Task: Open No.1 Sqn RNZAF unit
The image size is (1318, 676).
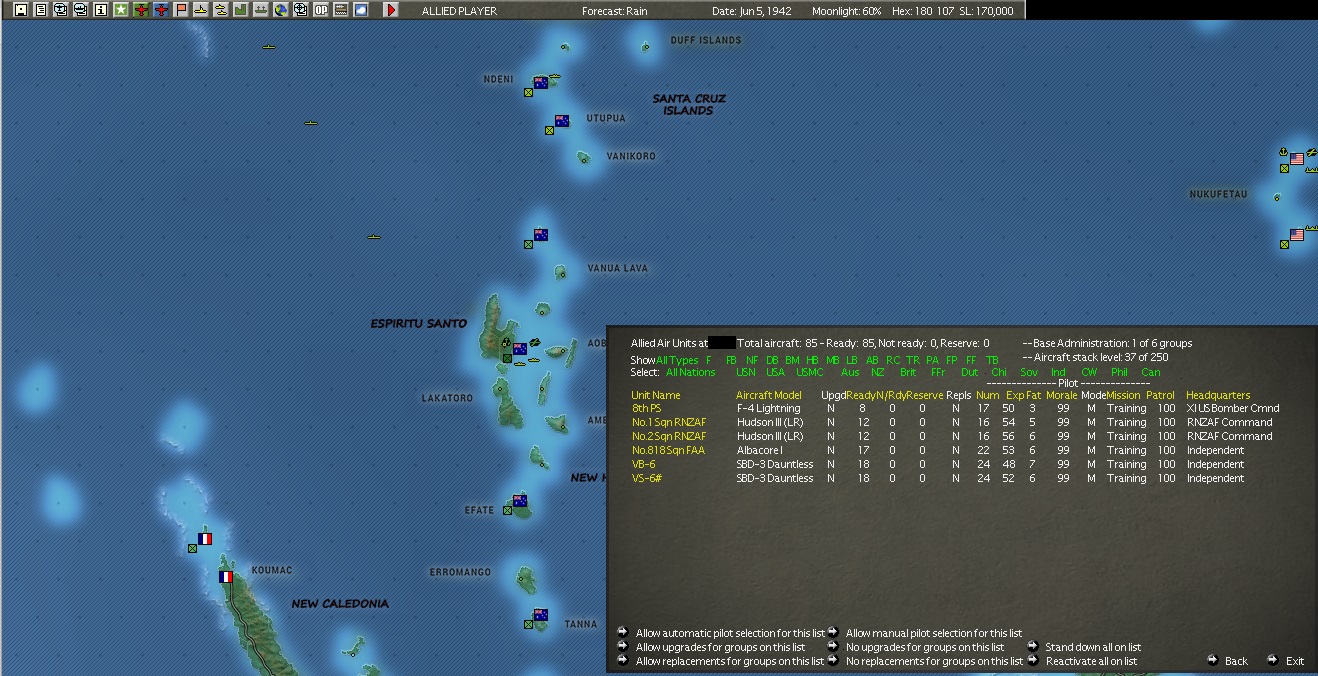Action: tap(668, 422)
